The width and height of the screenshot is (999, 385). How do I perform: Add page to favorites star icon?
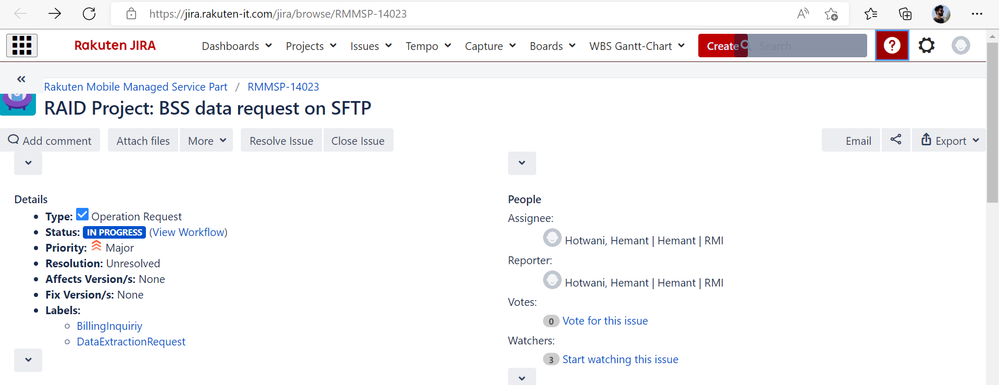(831, 13)
